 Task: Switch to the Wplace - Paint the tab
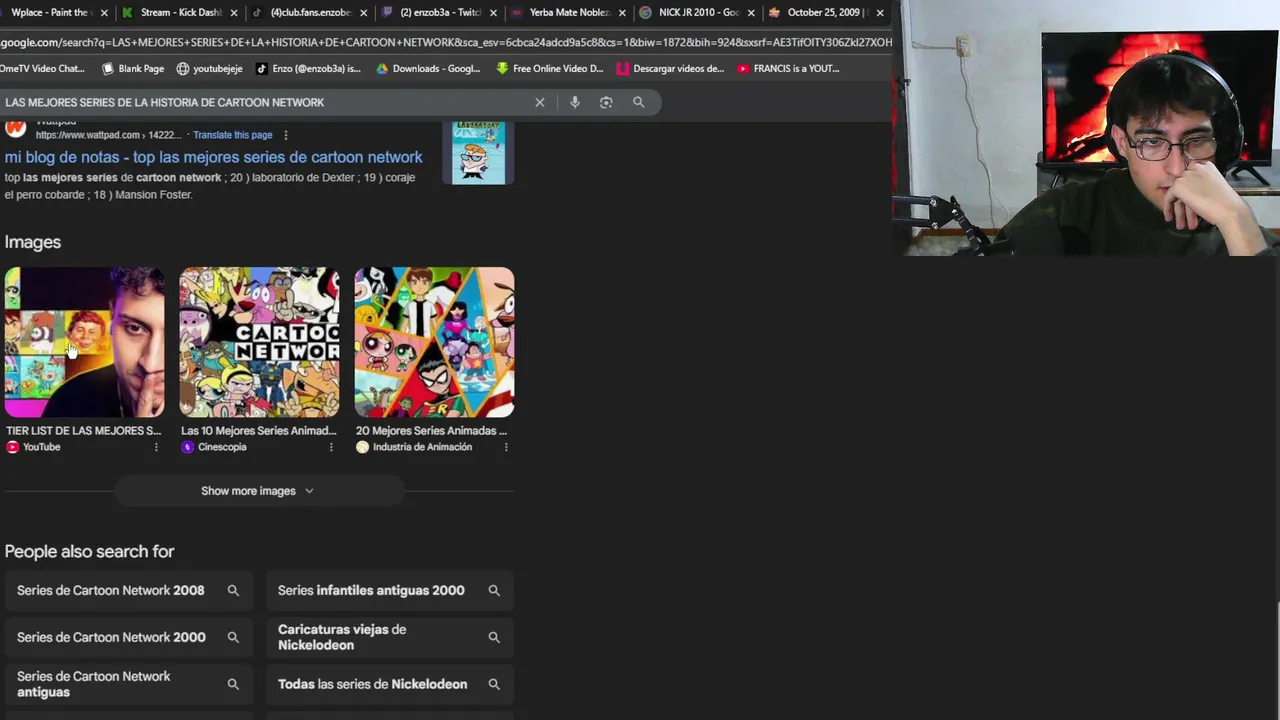50,13
